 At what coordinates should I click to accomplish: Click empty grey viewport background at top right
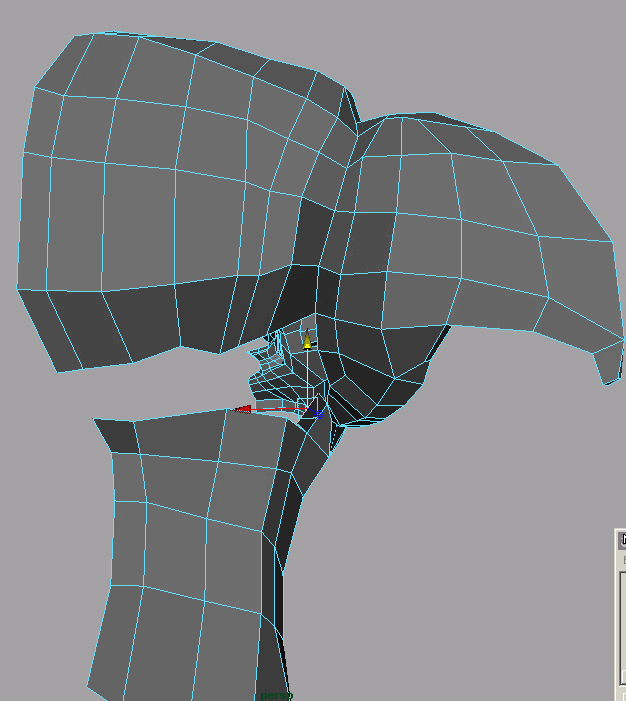520,60
